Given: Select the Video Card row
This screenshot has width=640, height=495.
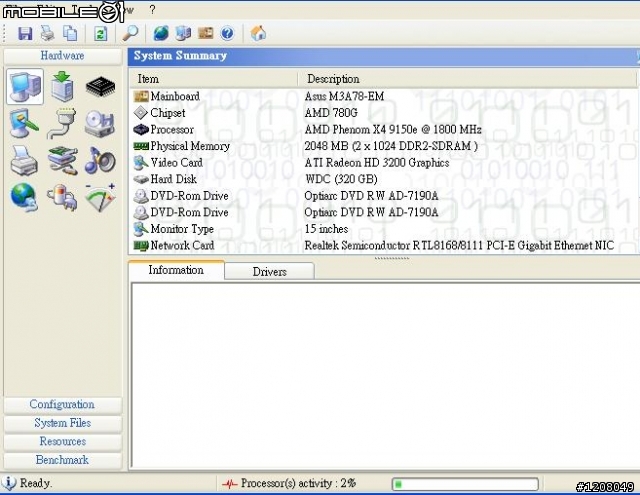Looking at the screenshot, I should click(x=384, y=162).
